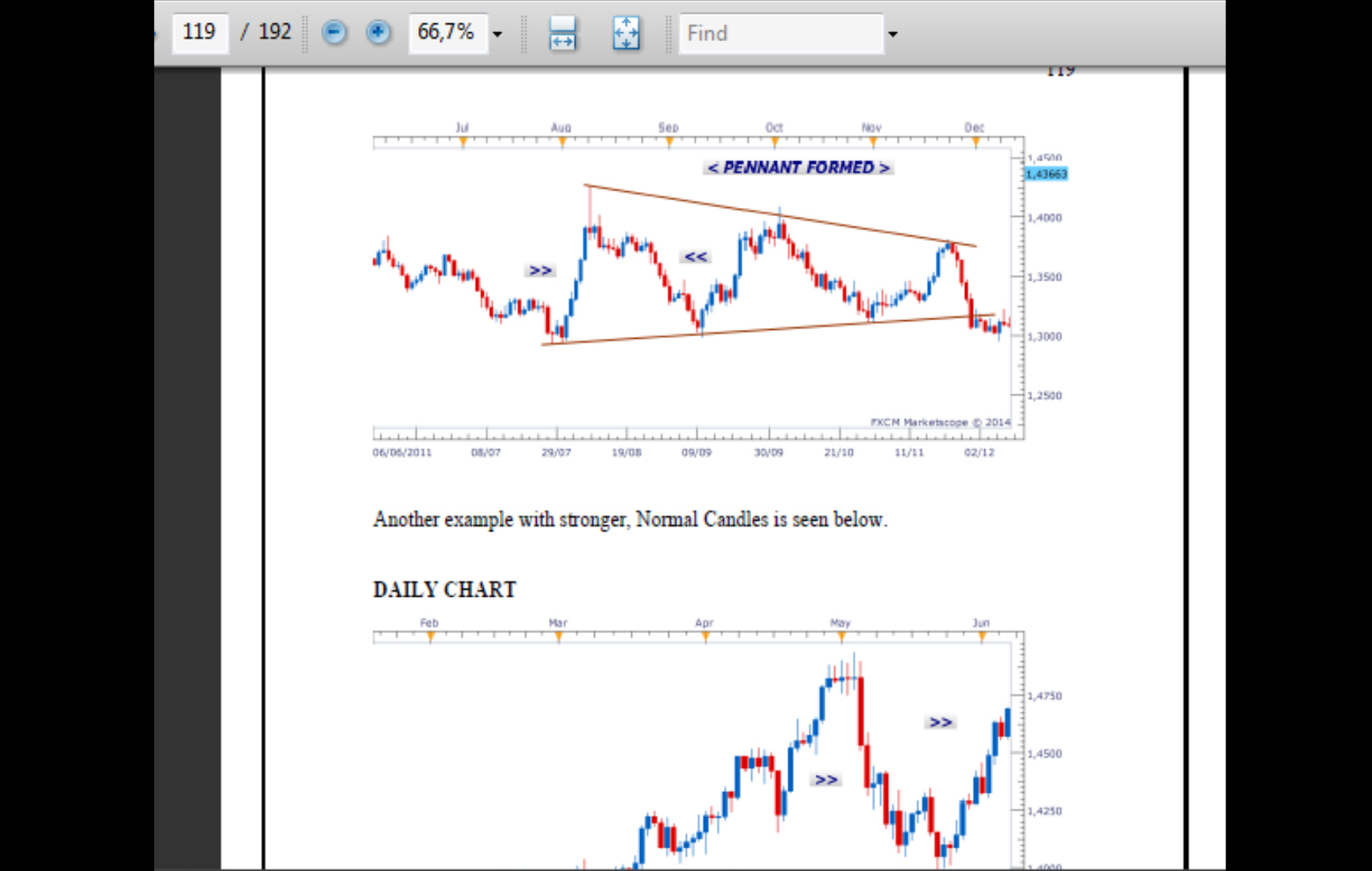The height and width of the screenshot is (871, 1372).
Task: Click the orange Apr marker on the daily chart
Action: 705,637
